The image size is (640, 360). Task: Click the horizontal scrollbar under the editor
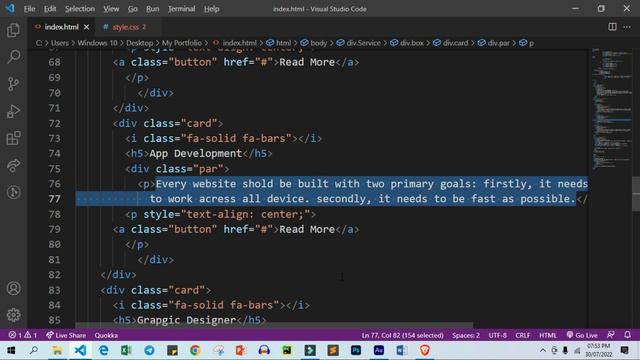[274, 326]
